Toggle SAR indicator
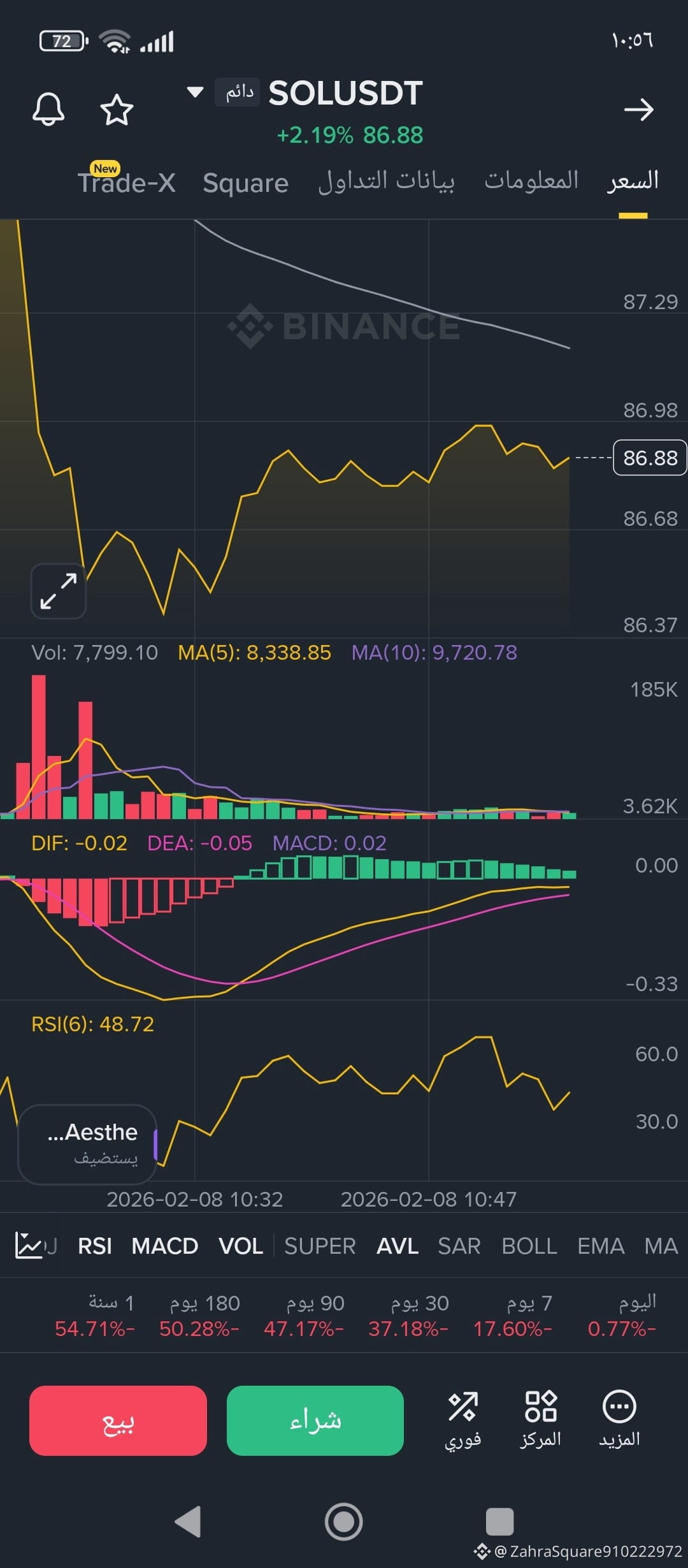The width and height of the screenshot is (688, 1568). pos(459,1246)
